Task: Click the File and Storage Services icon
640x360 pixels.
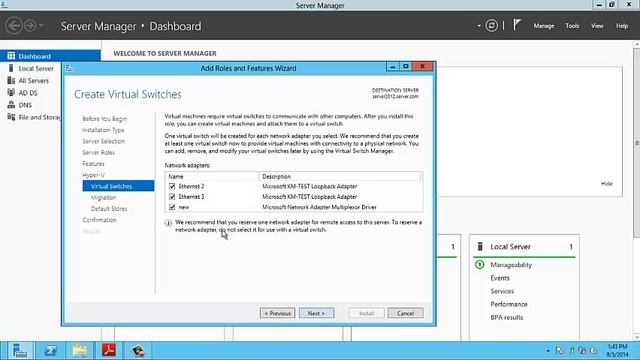Action: click(11, 117)
